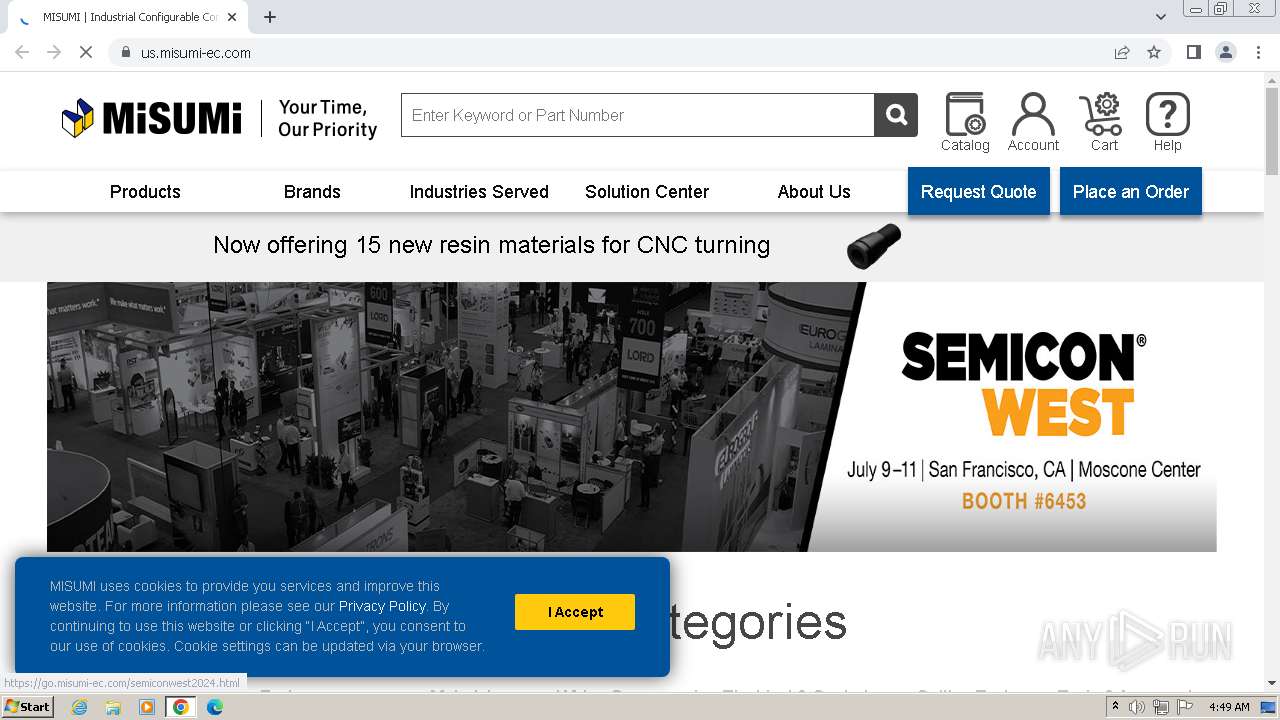Open the Industries Served menu
This screenshot has height=720, width=1280.
(x=479, y=192)
